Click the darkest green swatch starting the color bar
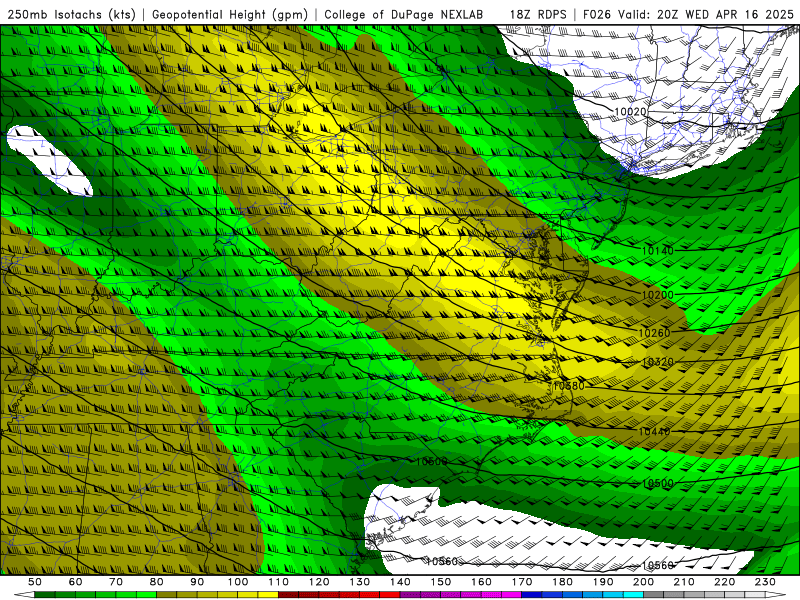800x600 pixels. [x=45, y=595]
